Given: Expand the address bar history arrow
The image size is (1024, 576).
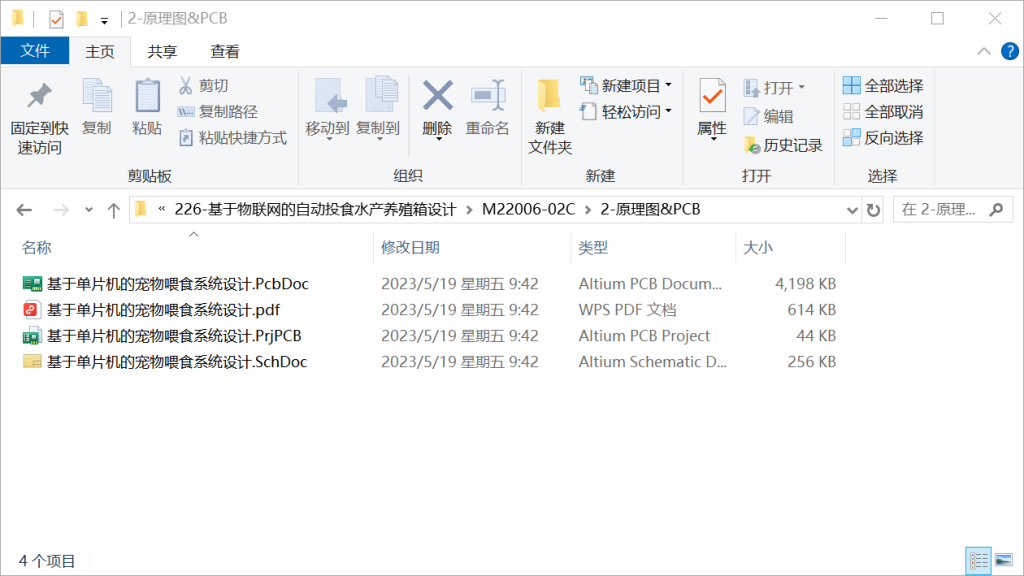Looking at the screenshot, I should point(852,210).
